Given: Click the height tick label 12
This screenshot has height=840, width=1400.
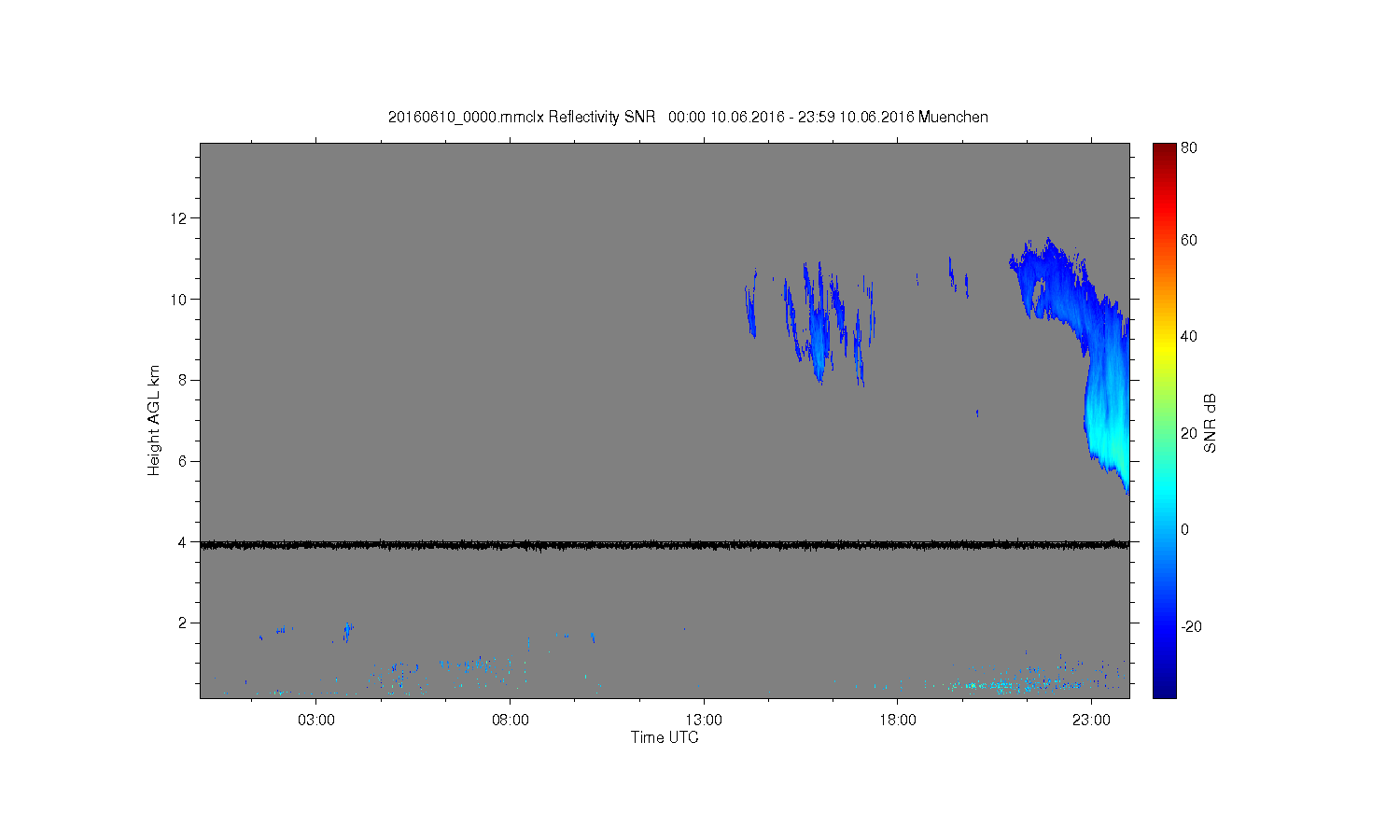Looking at the screenshot, I should (179, 218).
